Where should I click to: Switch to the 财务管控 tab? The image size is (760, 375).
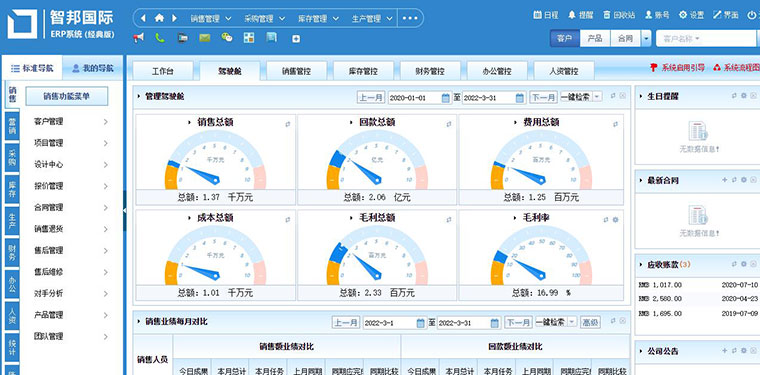(430, 71)
